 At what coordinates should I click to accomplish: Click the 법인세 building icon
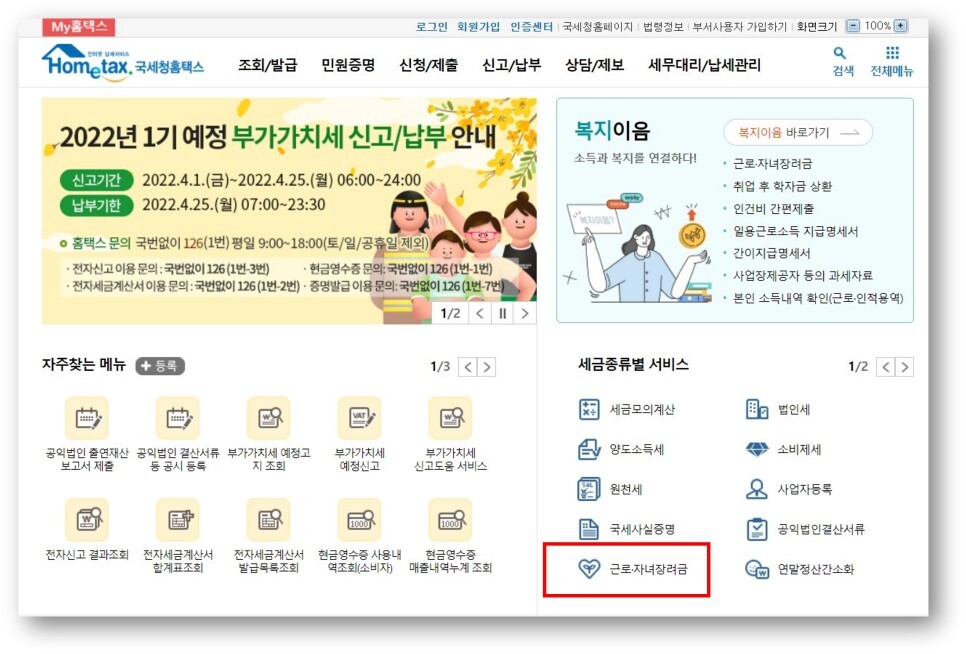[x=757, y=409]
